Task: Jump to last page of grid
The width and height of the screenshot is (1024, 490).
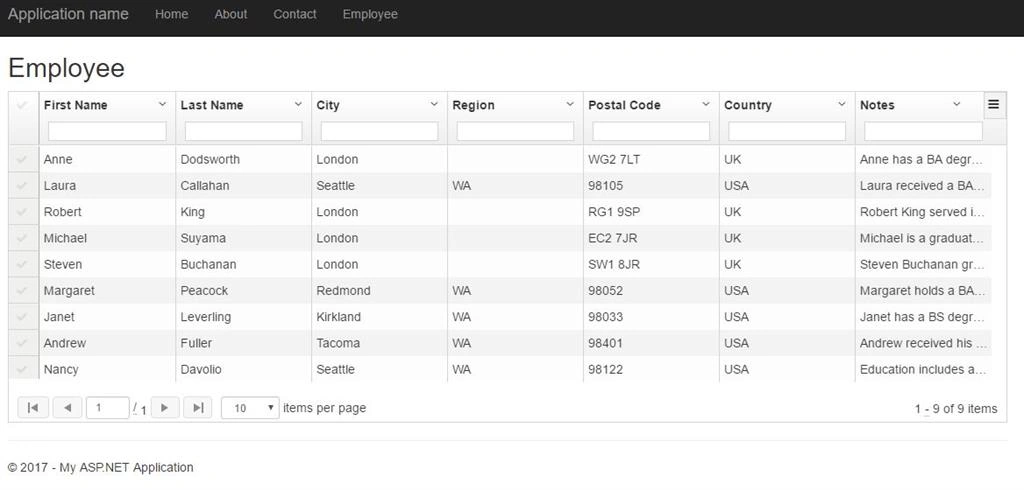Action: (x=198, y=408)
